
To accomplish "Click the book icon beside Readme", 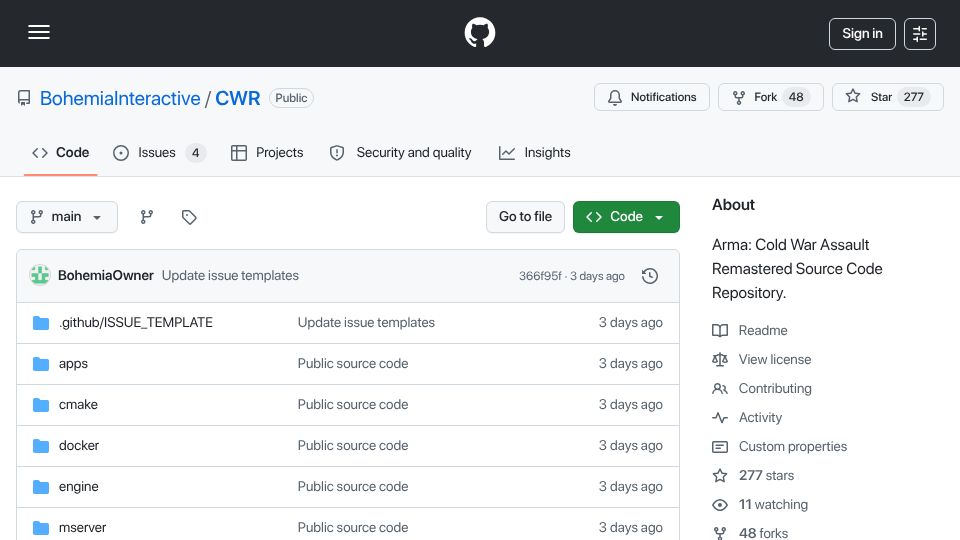I will pyautogui.click(x=720, y=331).
